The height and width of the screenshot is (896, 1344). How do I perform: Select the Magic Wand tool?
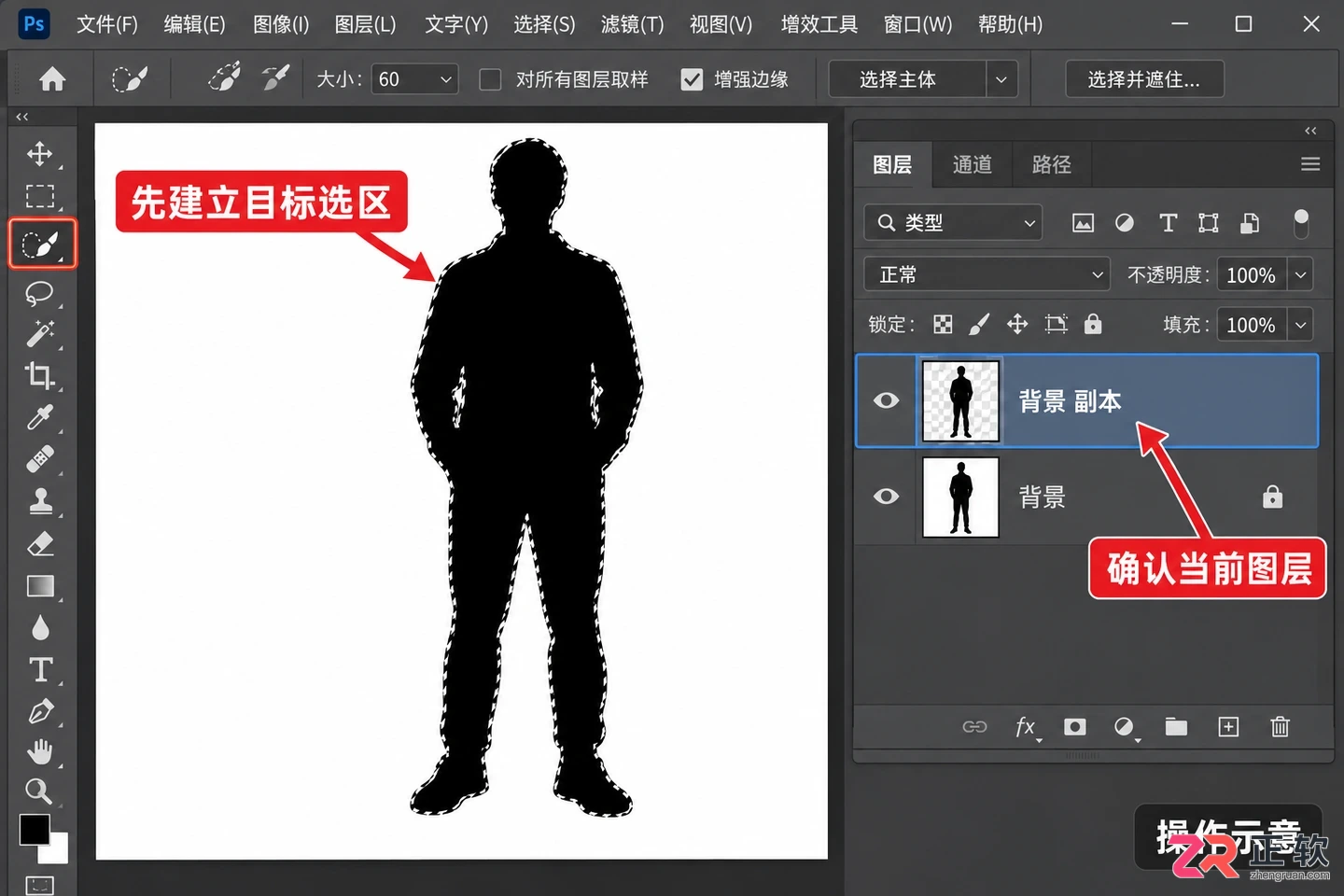click(39, 333)
